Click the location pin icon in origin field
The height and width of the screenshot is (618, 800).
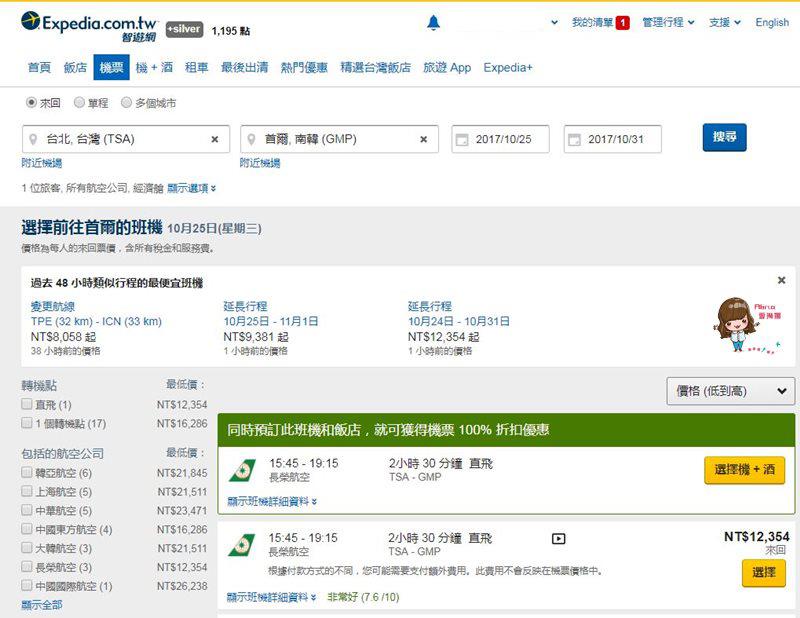click(33, 139)
